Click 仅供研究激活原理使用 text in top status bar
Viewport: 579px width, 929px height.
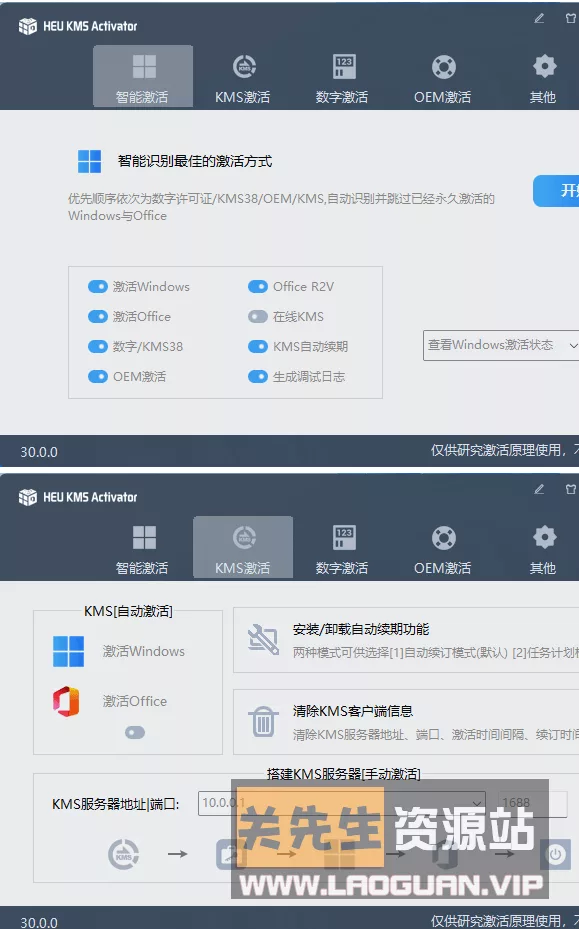pyautogui.click(x=497, y=450)
